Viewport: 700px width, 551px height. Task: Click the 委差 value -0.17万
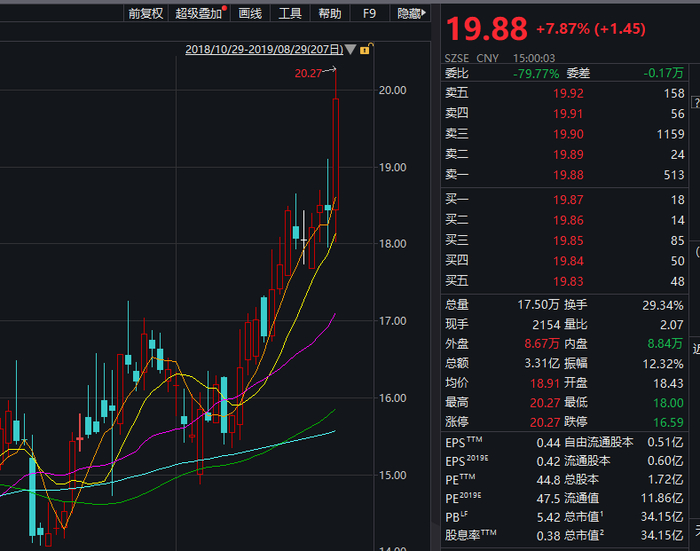[663, 73]
